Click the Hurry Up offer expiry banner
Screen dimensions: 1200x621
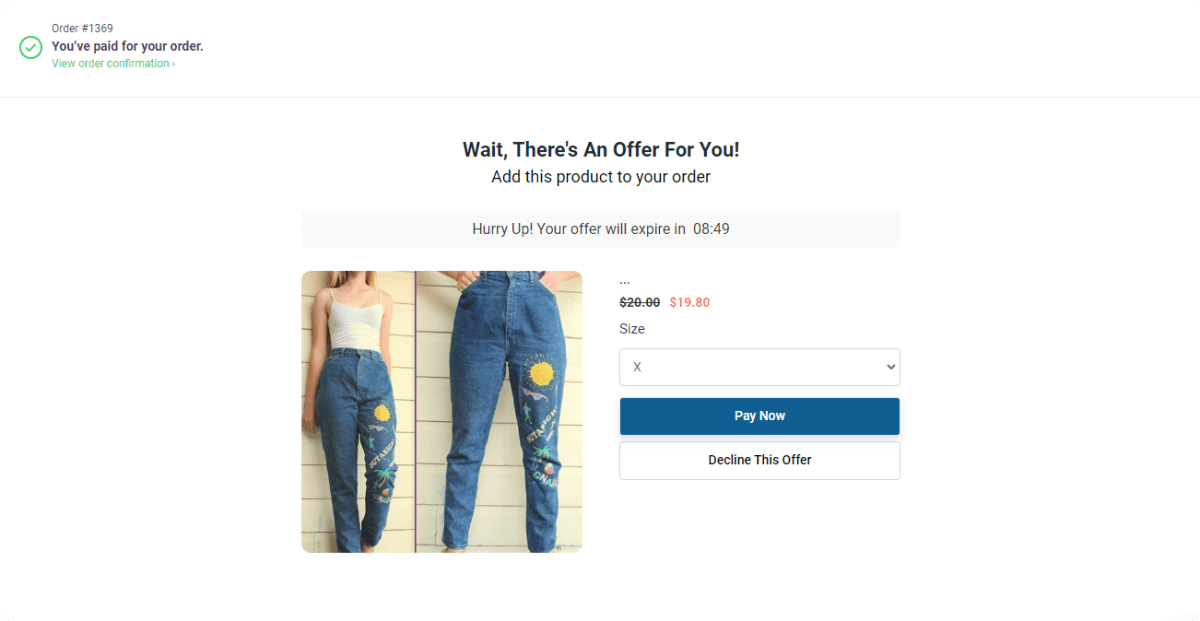point(601,229)
